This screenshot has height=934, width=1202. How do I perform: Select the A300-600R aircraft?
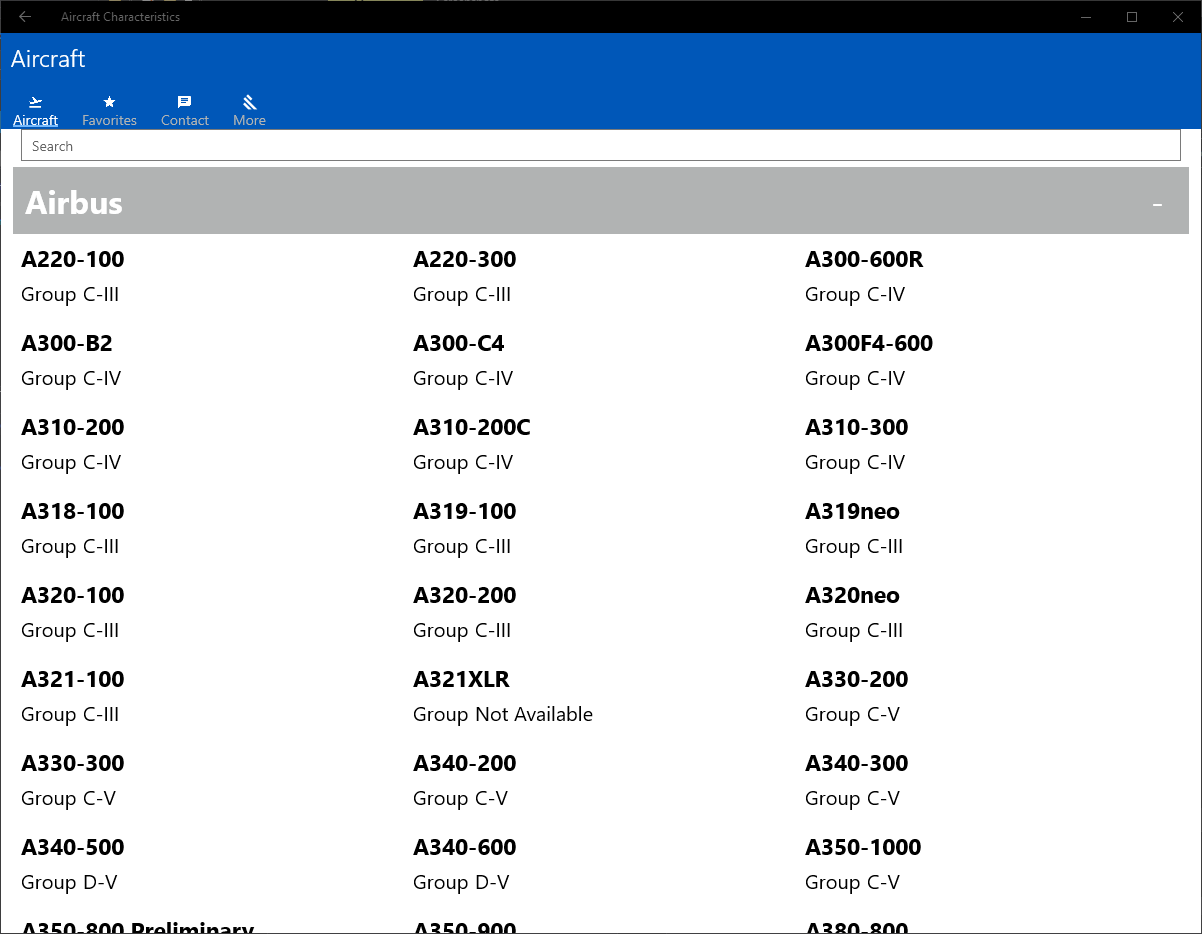pos(864,260)
